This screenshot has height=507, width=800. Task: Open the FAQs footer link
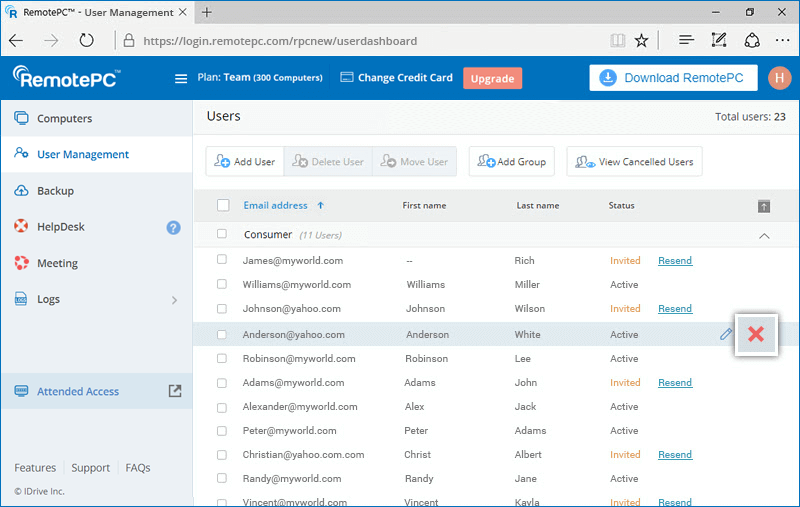[x=138, y=467]
